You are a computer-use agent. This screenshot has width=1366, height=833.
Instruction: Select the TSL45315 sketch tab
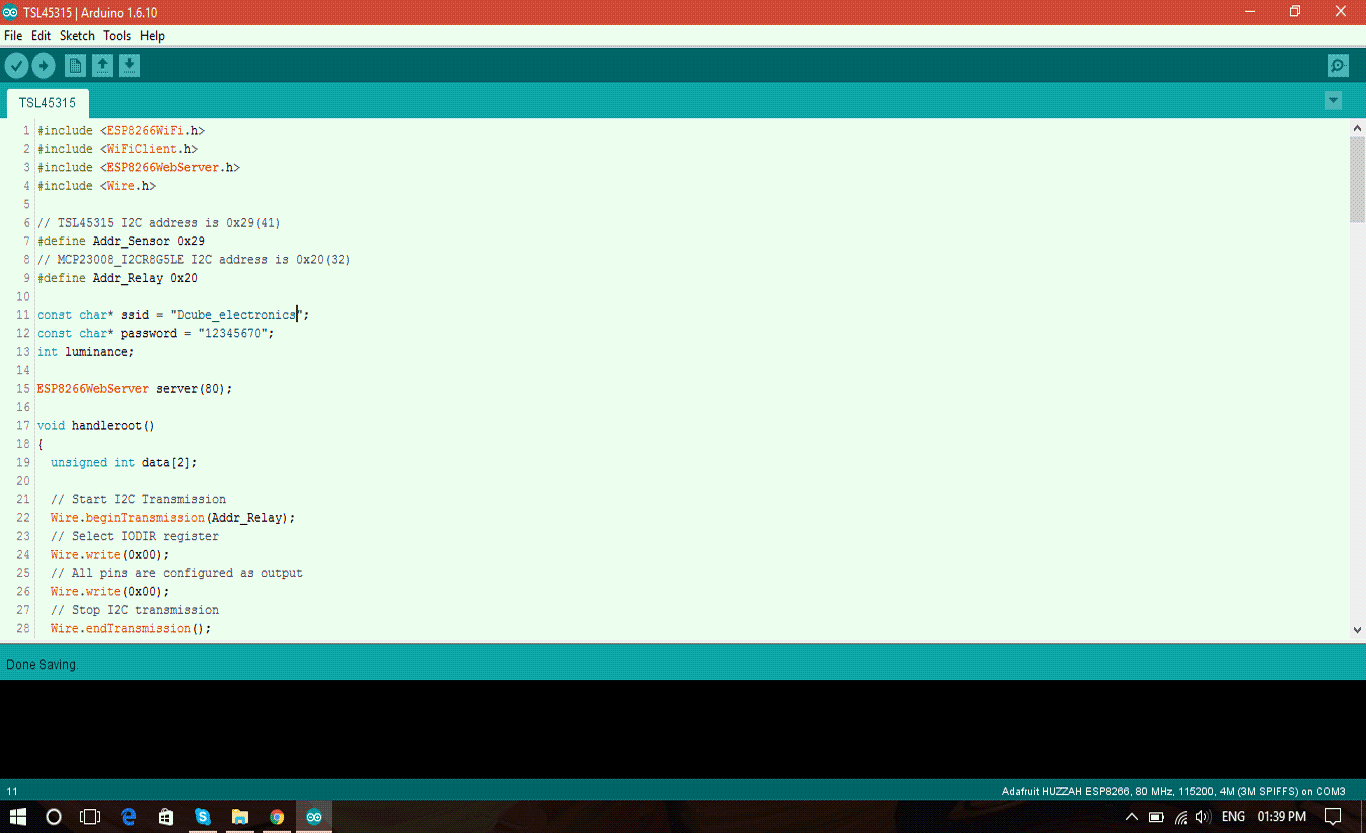pos(47,103)
